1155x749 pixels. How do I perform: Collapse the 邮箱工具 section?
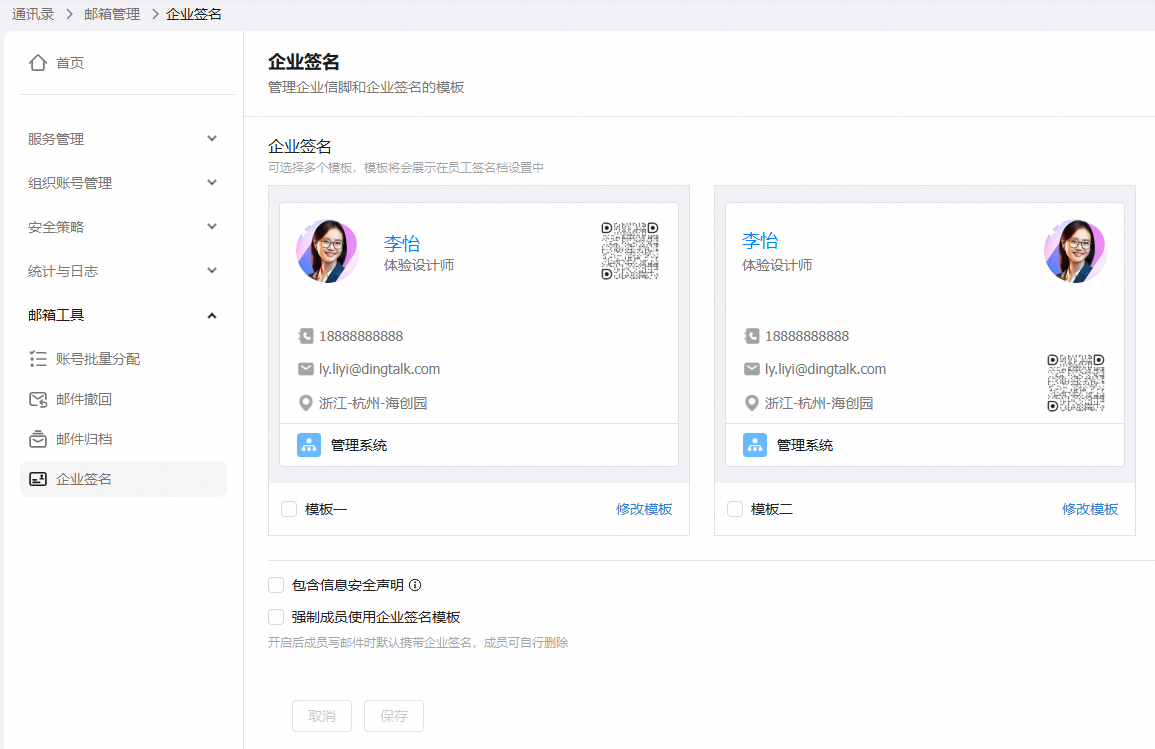211,315
